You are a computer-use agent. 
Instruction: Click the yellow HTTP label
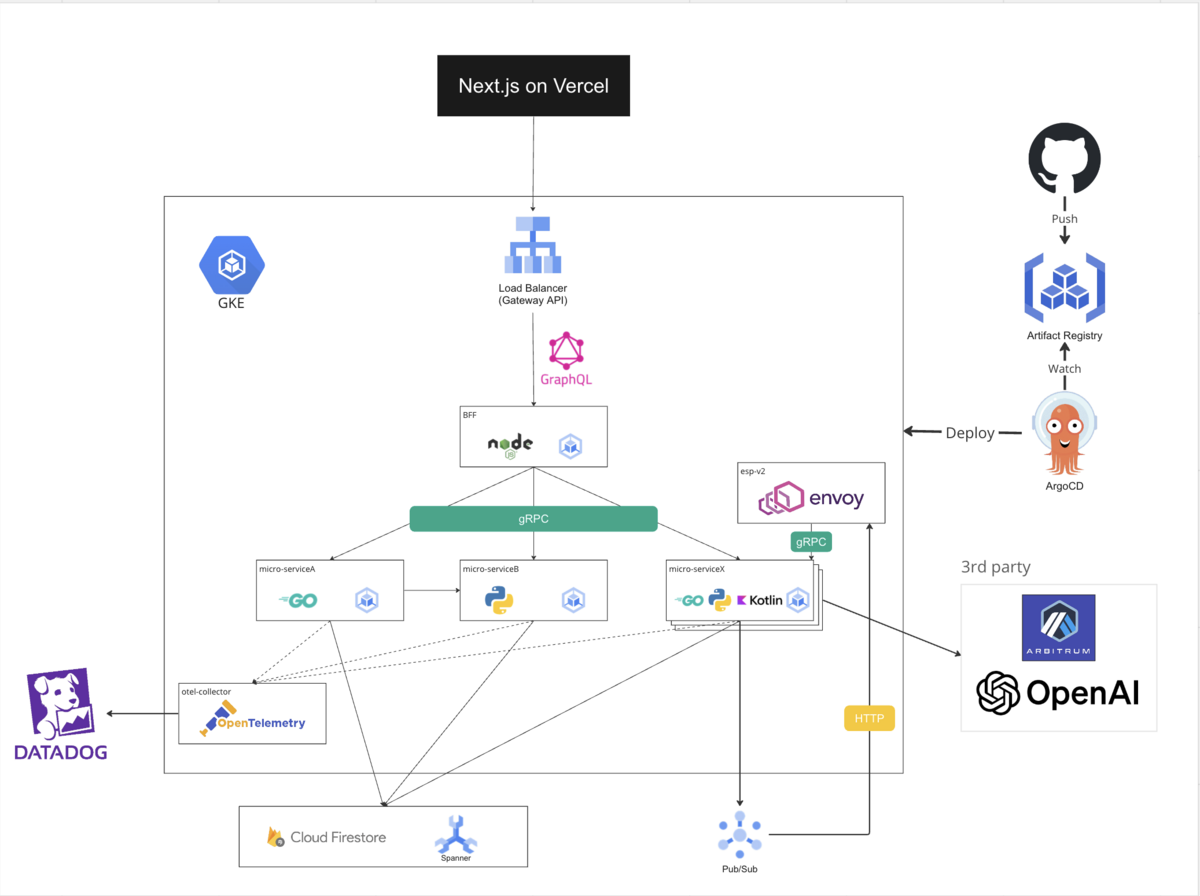tap(869, 718)
